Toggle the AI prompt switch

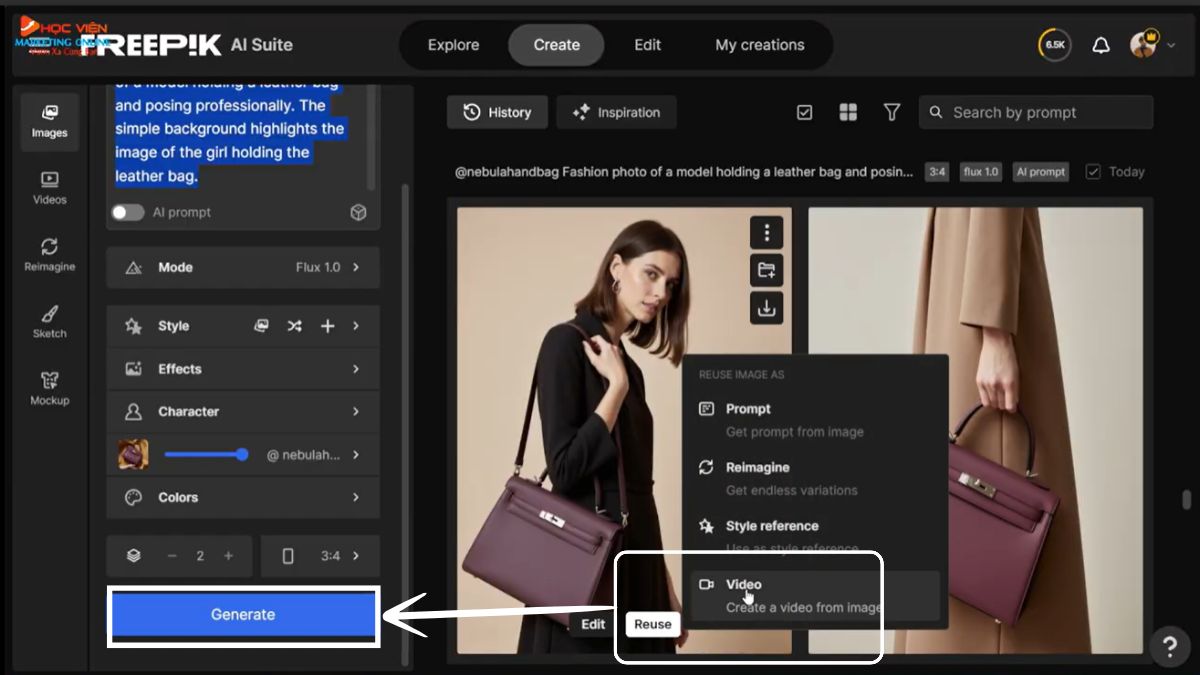tap(128, 212)
